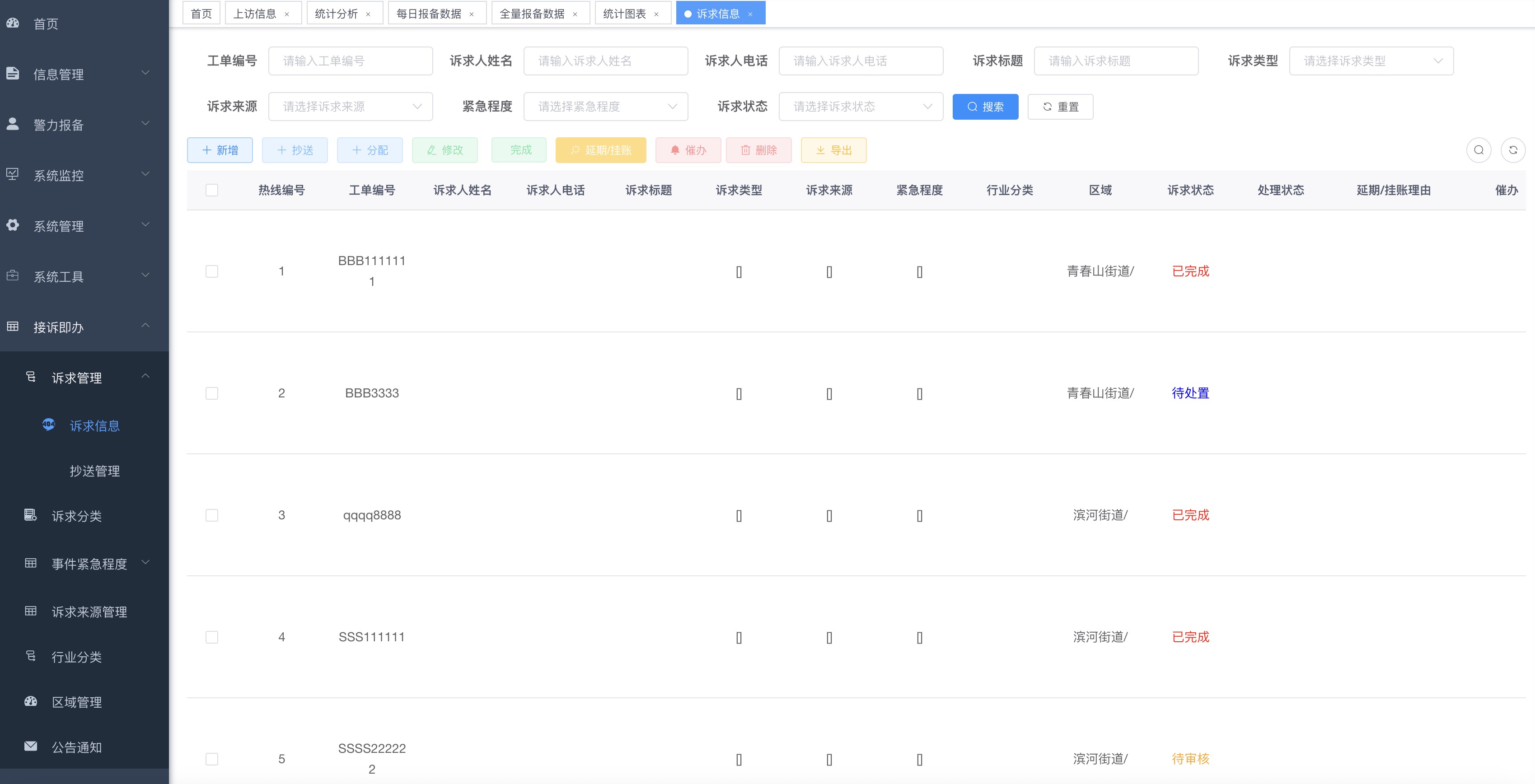This screenshot has width=1535, height=784.
Task: Click the 重置 reset button
Action: point(1061,107)
